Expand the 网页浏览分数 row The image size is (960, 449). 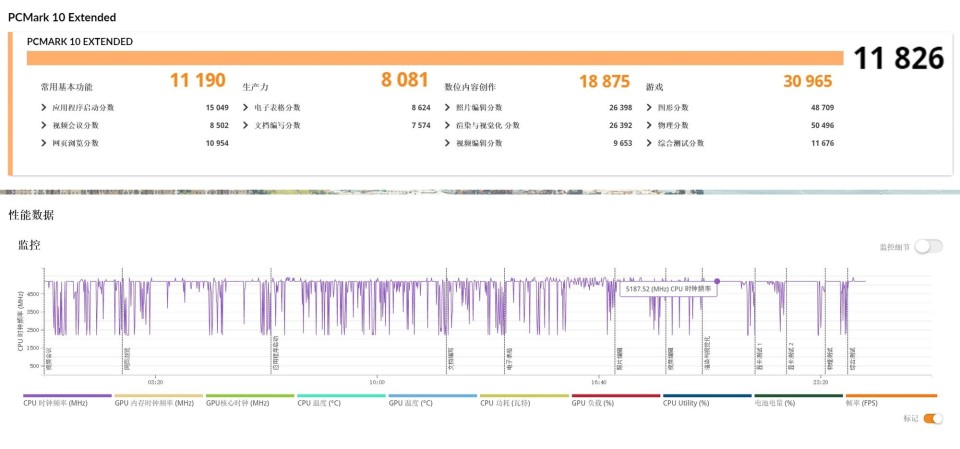click(44, 143)
